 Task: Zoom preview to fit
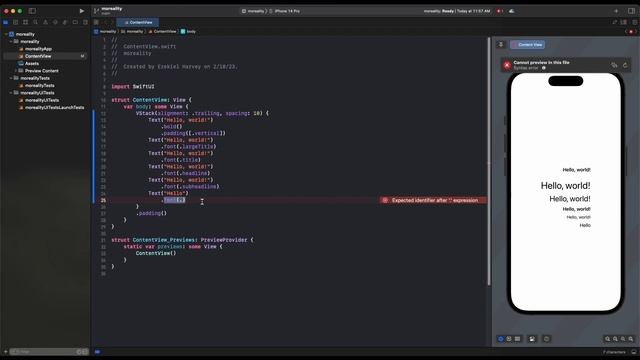[x=623, y=339]
